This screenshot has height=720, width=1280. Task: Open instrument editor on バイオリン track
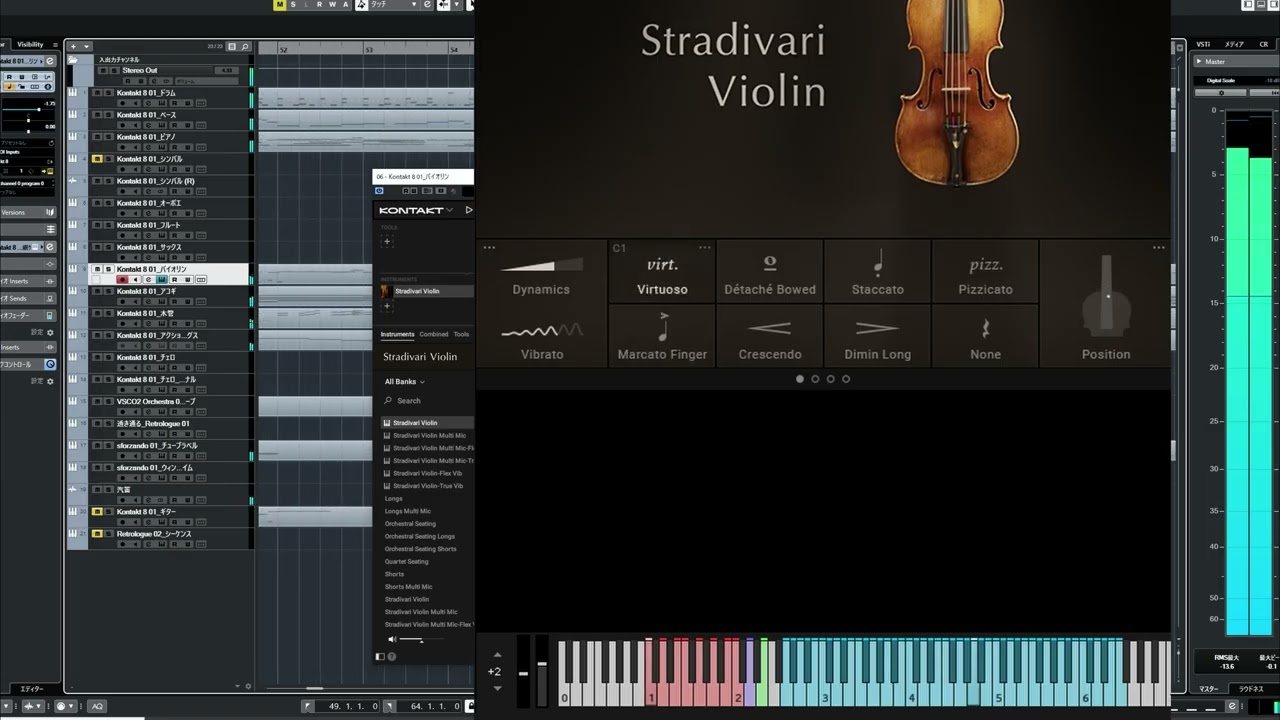coord(161,280)
